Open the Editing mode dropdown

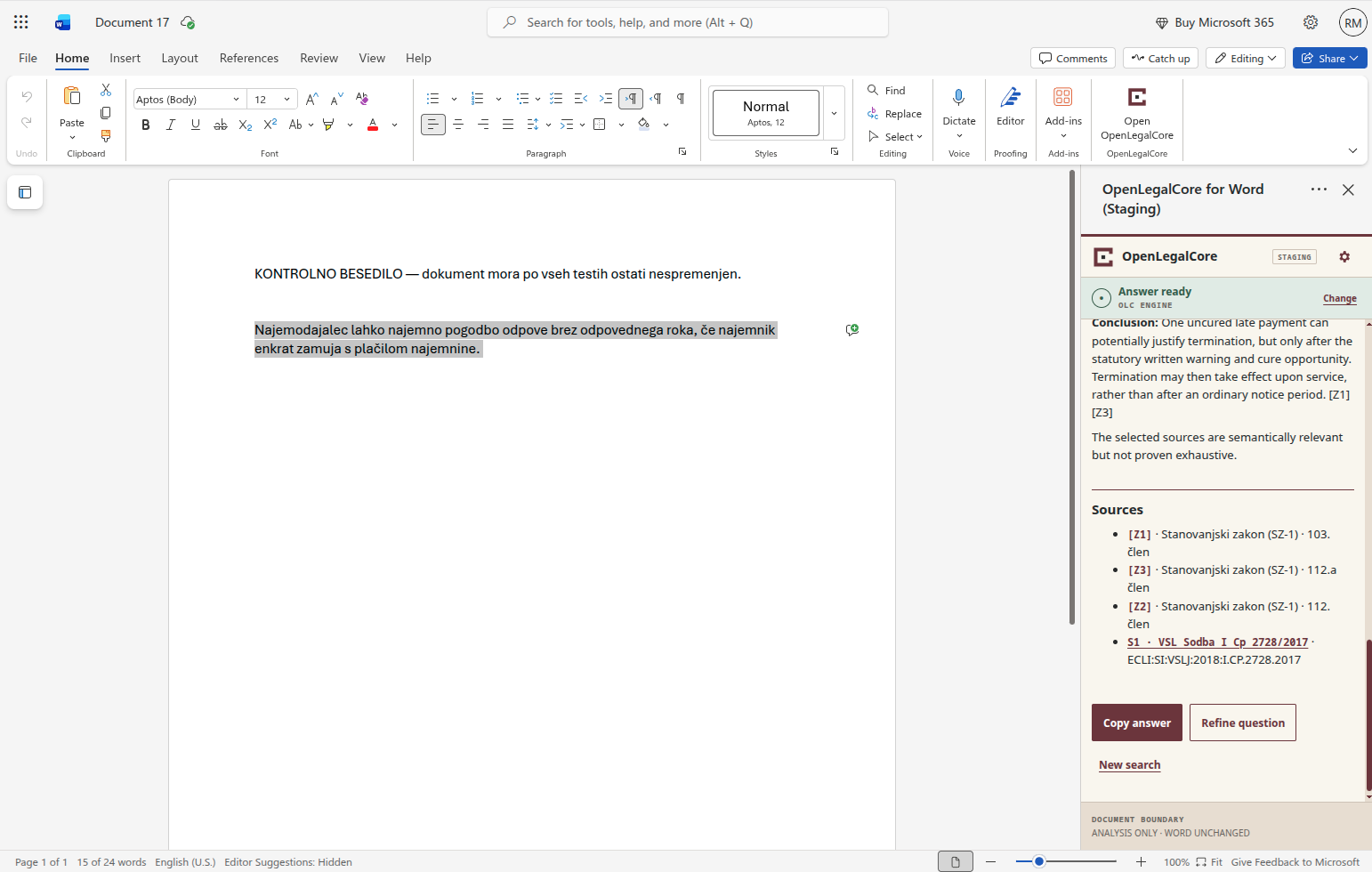(x=1245, y=58)
